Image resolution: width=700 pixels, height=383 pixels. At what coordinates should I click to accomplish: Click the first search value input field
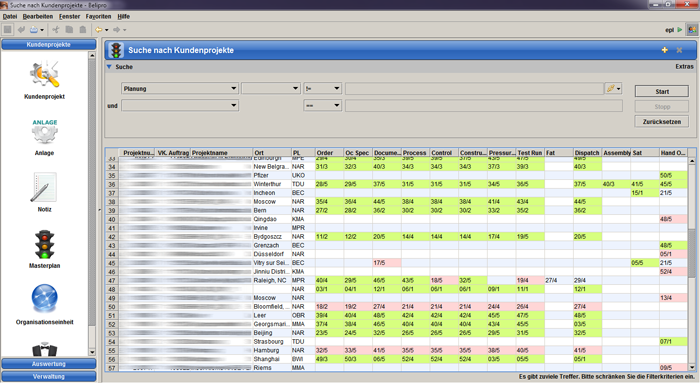click(474, 88)
